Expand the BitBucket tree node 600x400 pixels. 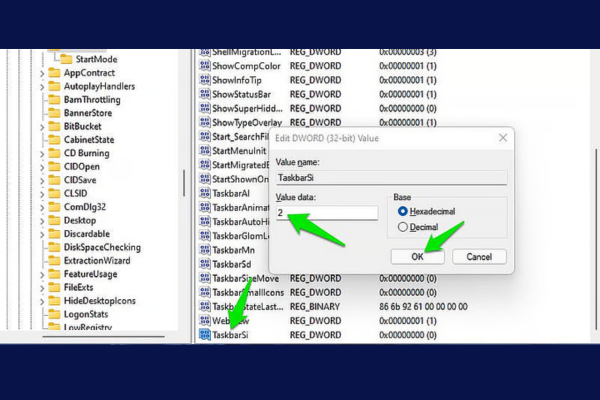pos(42,127)
